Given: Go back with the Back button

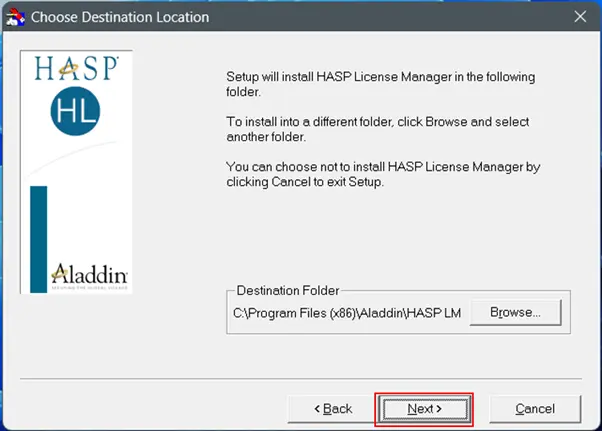Looking at the screenshot, I should [332, 409].
